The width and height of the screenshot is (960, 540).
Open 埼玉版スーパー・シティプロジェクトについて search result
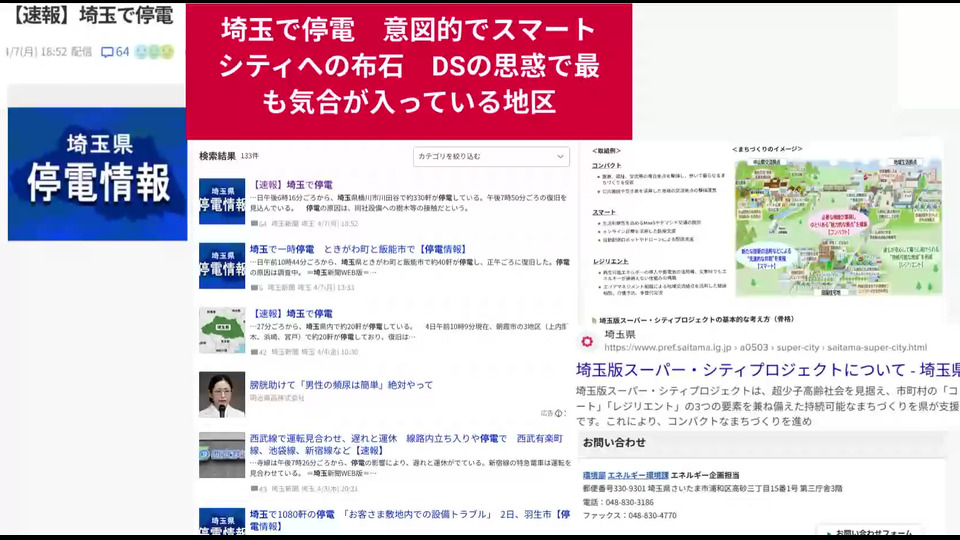click(x=768, y=370)
